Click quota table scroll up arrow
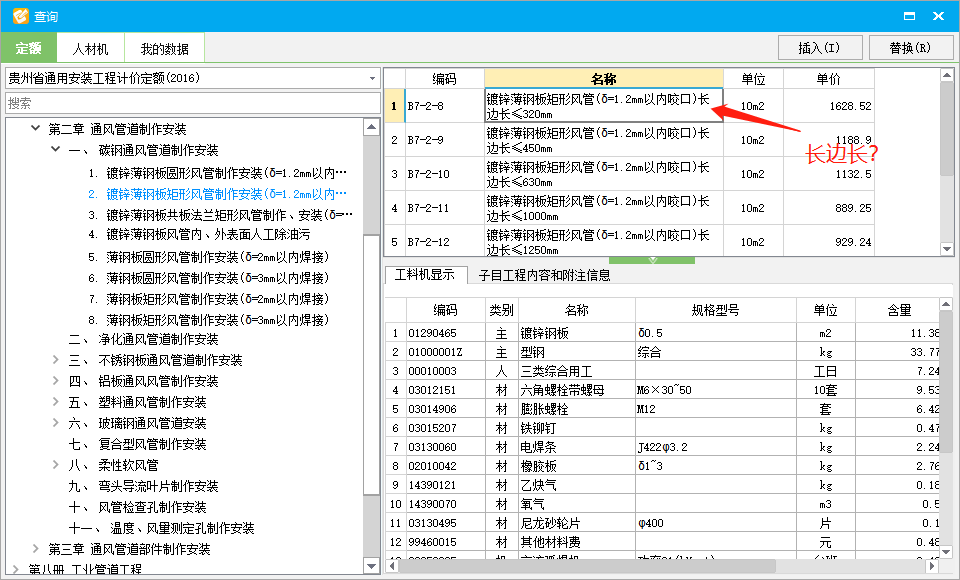960x580 pixels. 947,75
